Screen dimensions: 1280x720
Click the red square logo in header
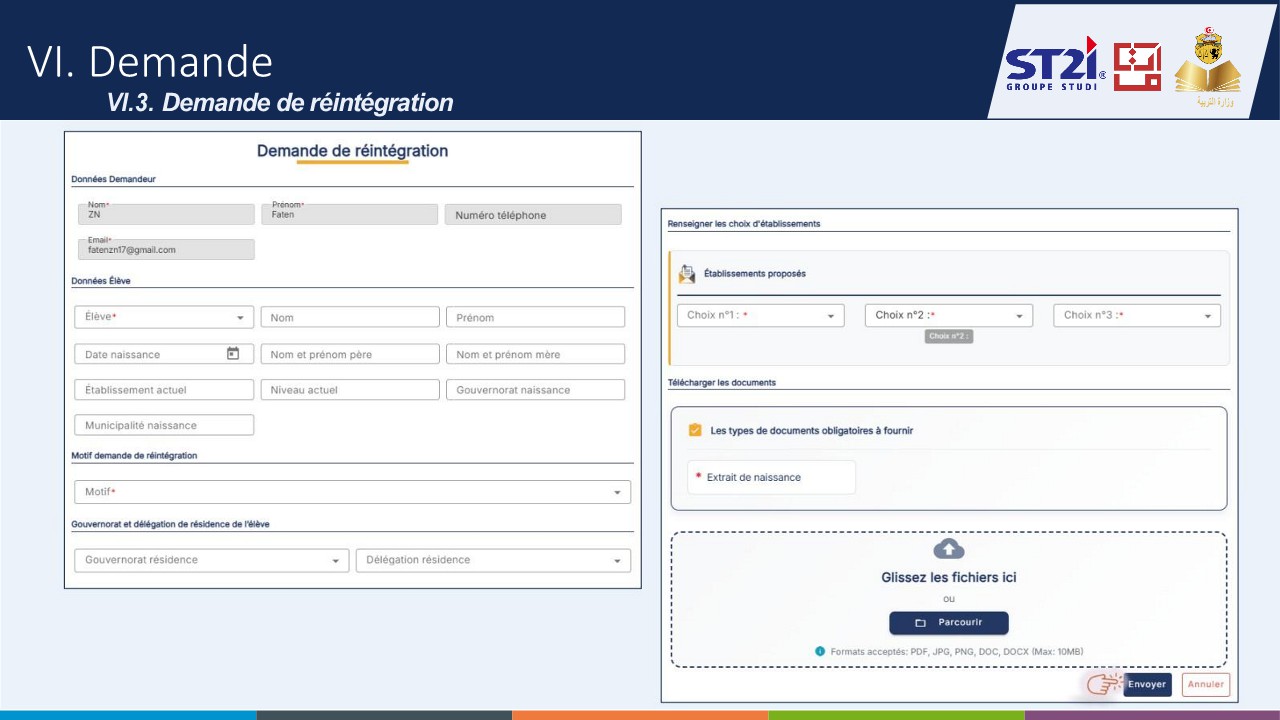[1137, 67]
